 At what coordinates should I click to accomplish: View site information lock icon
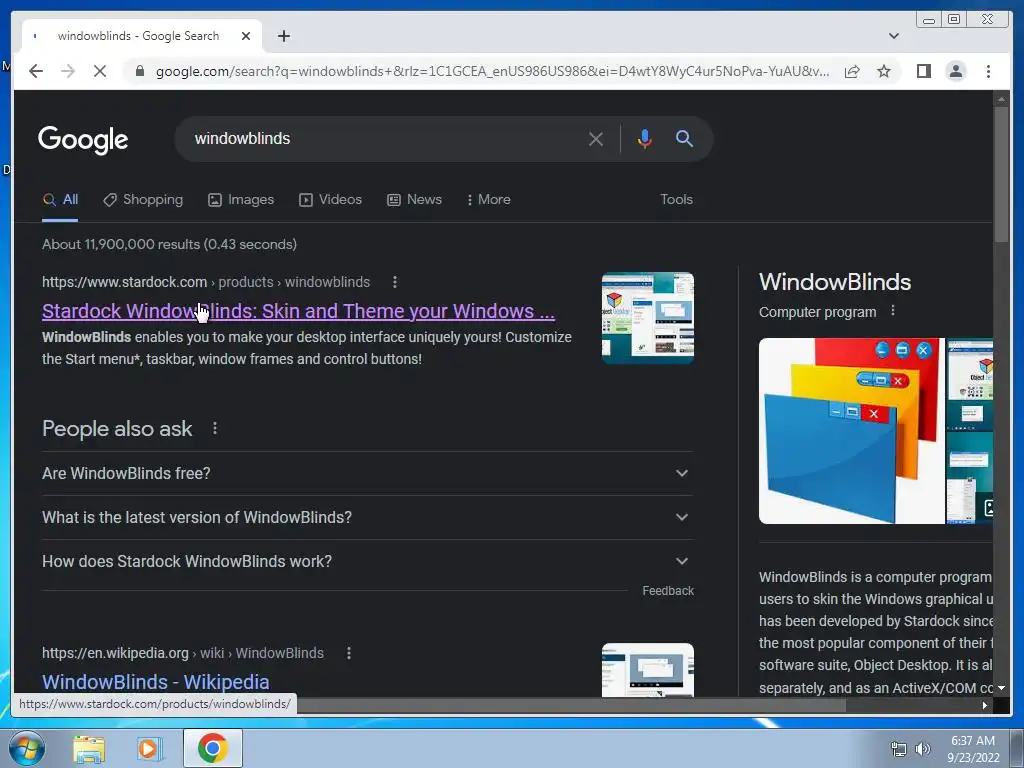[x=140, y=71]
